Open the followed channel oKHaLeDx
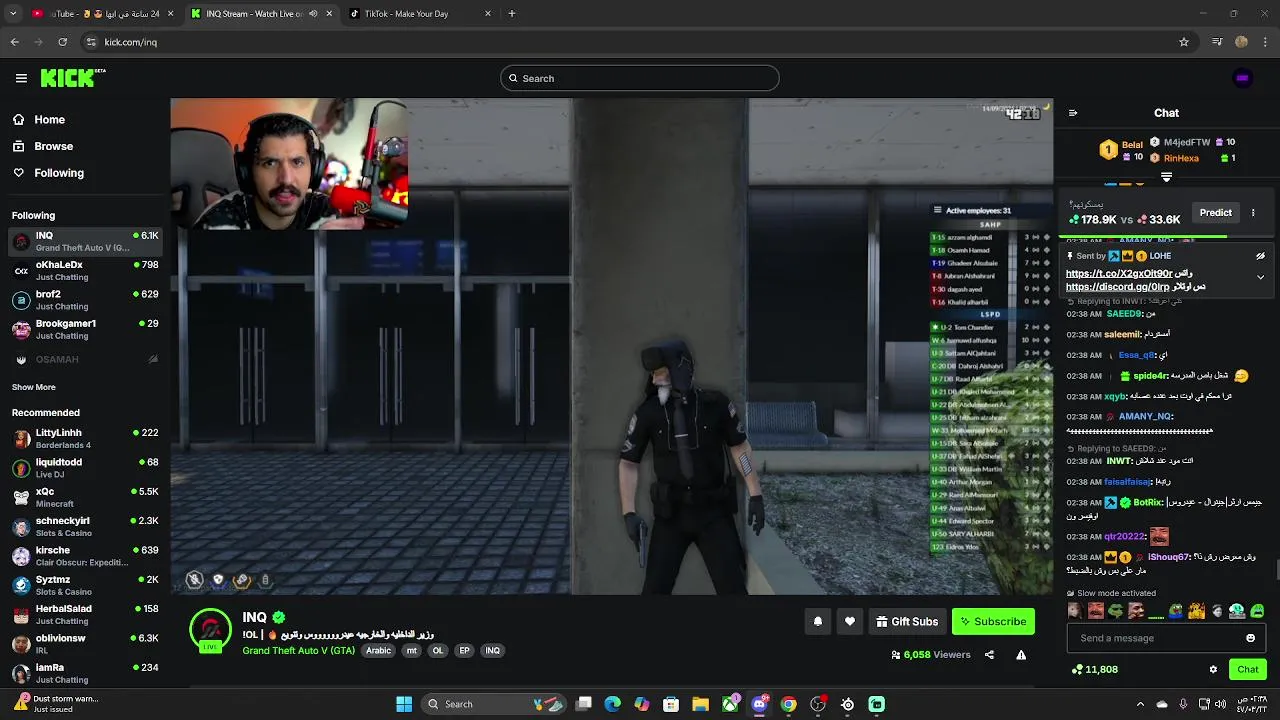The width and height of the screenshot is (1280, 720). click(x=85, y=271)
